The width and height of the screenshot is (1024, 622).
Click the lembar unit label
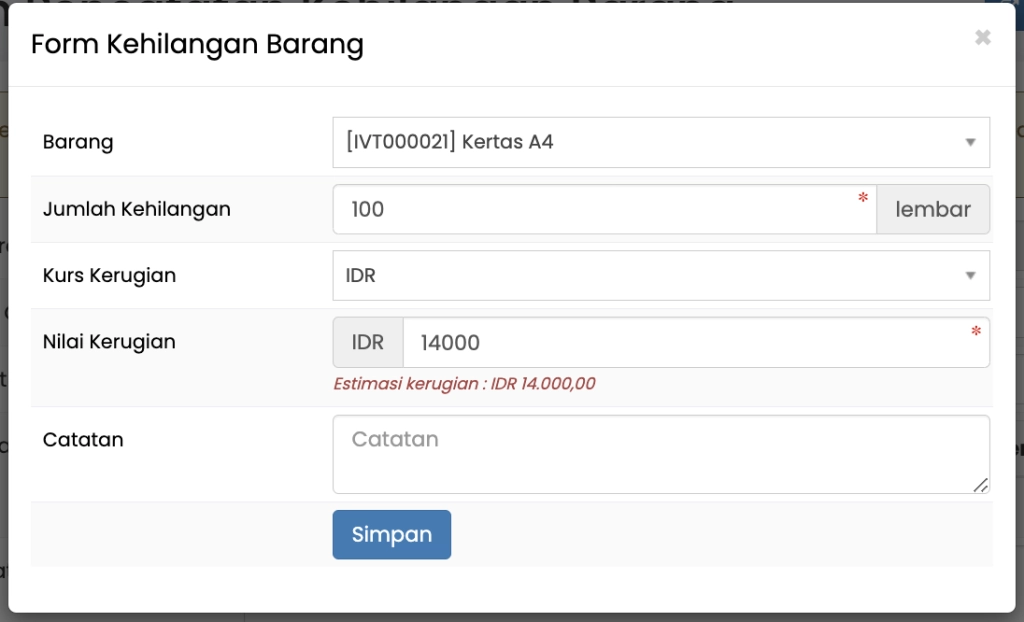(933, 209)
